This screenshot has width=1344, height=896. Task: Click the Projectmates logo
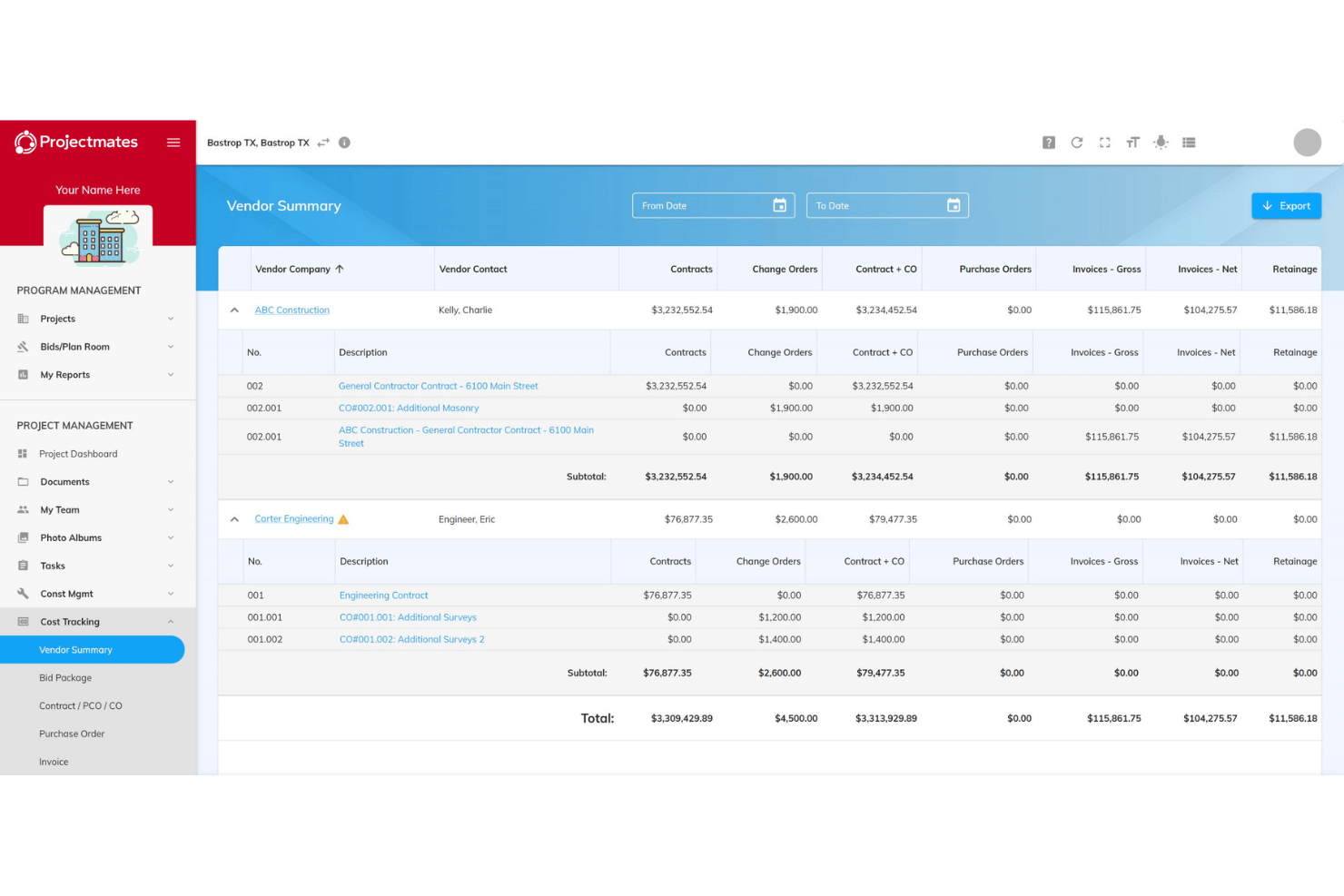[x=76, y=142]
